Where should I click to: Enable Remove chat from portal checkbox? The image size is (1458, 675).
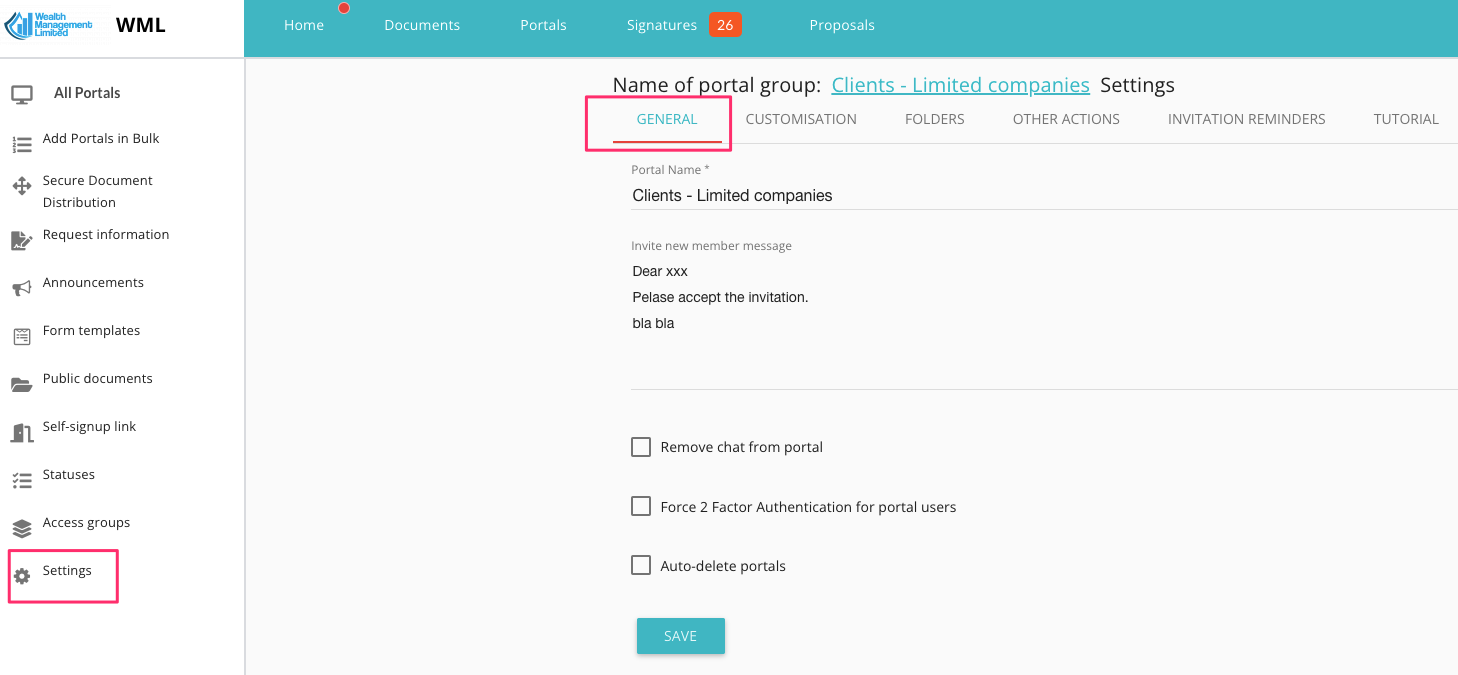coord(641,447)
